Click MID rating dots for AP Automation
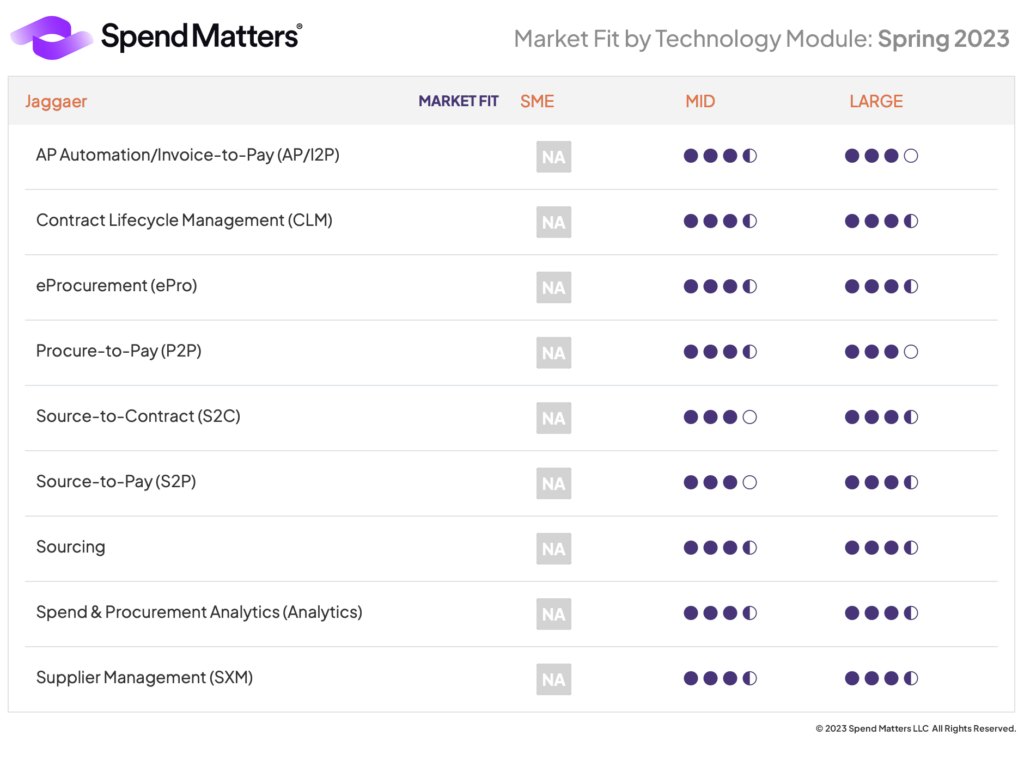This screenshot has width=1024, height=773. coord(720,155)
